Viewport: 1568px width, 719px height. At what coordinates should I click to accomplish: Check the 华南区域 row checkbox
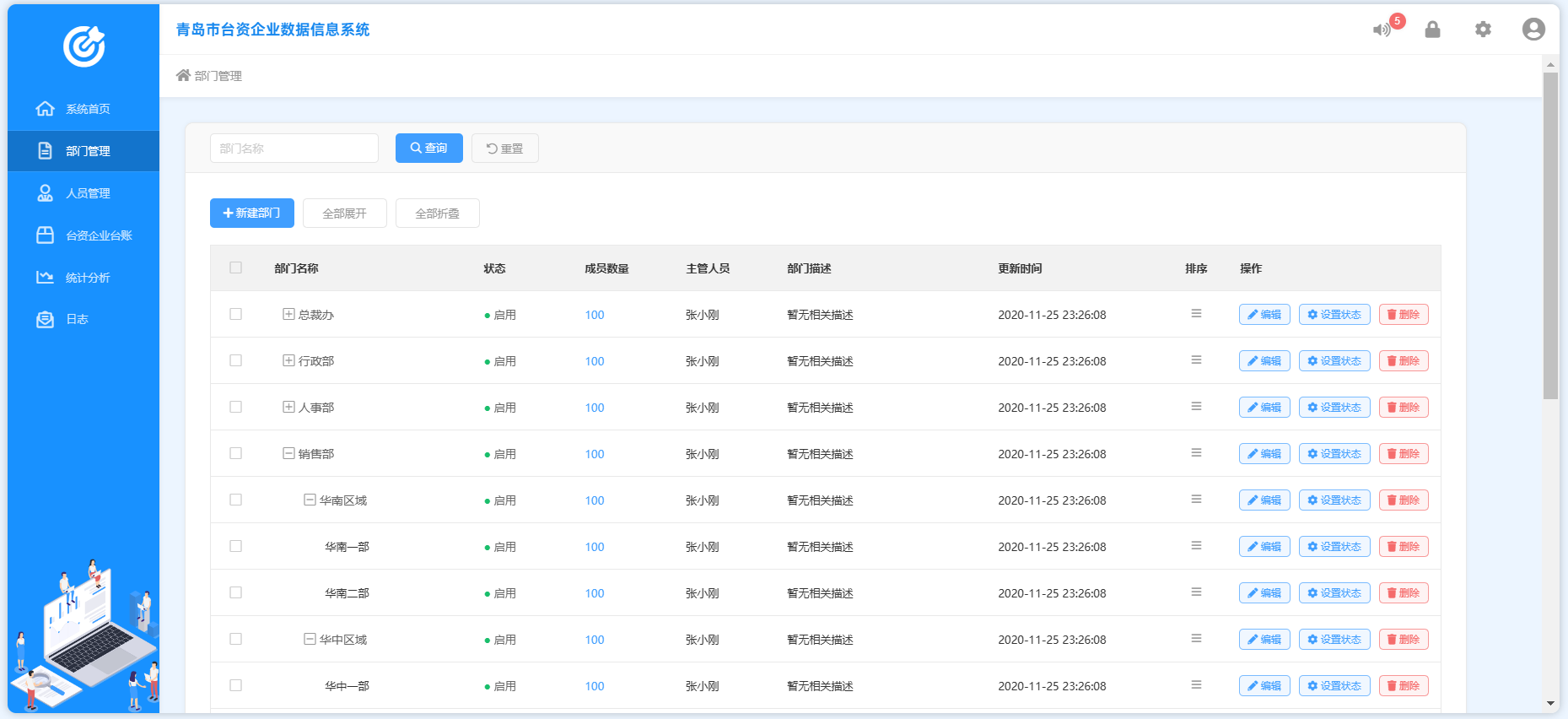coord(235,500)
